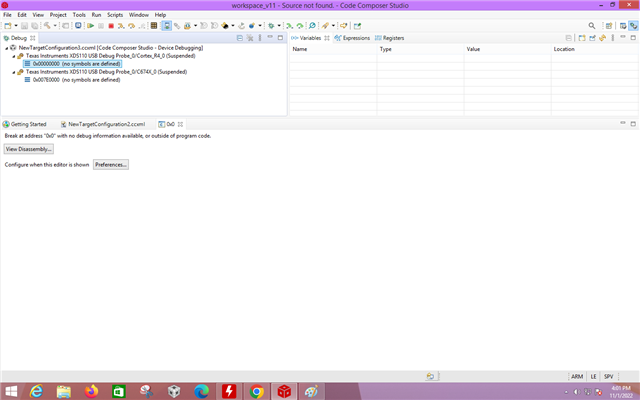Image resolution: width=640 pixels, height=400 pixels.
Task: Click the View Disassembly... button
Action: pos(29,149)
